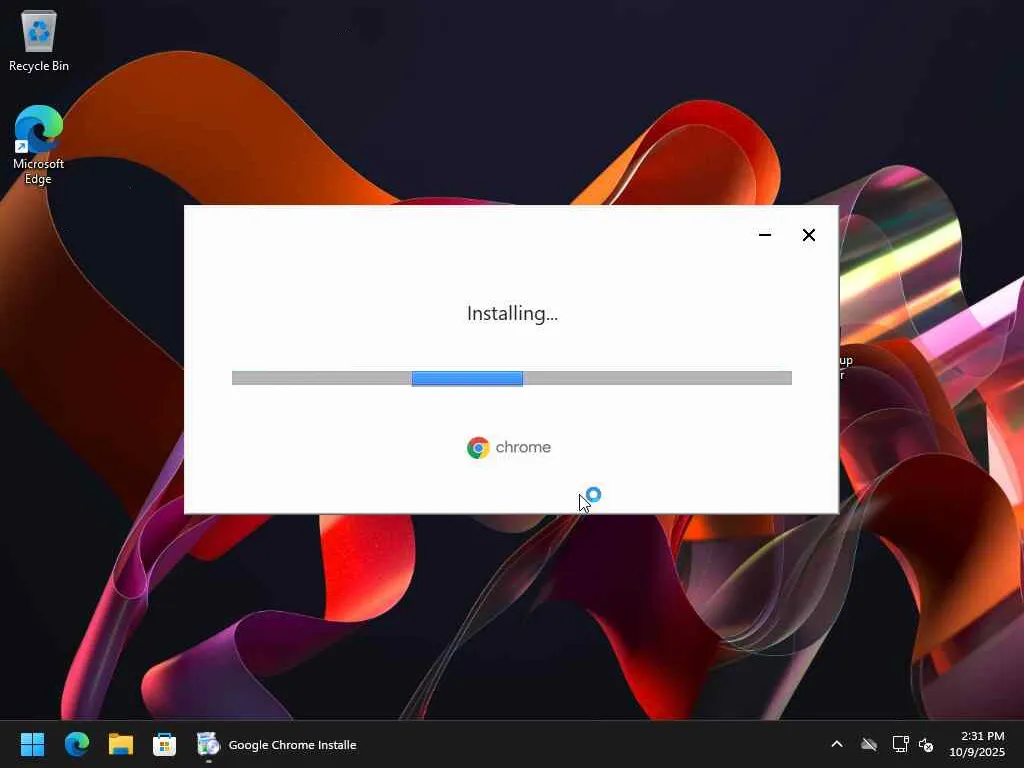Minimize the Chrome installer window
The height and width of the screenshot is (768, 1024).
click(765, 235)
